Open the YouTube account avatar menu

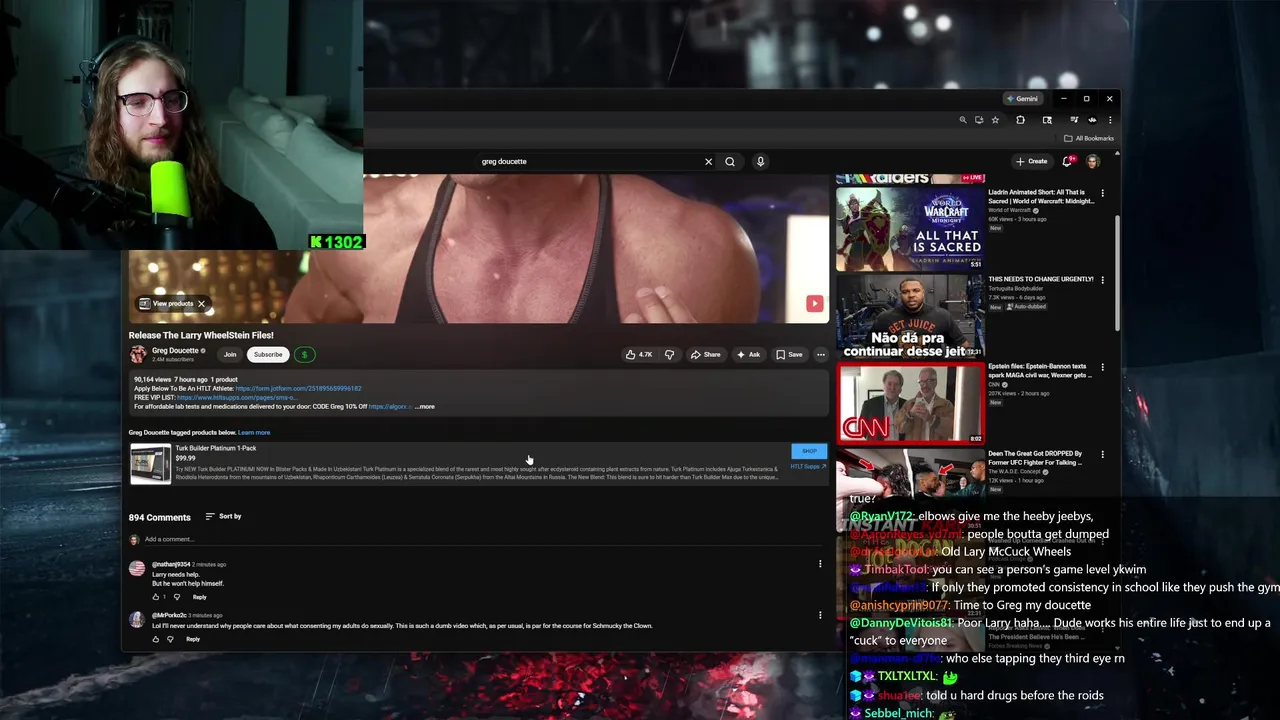pyautogui.click(x=1093, y=161)
